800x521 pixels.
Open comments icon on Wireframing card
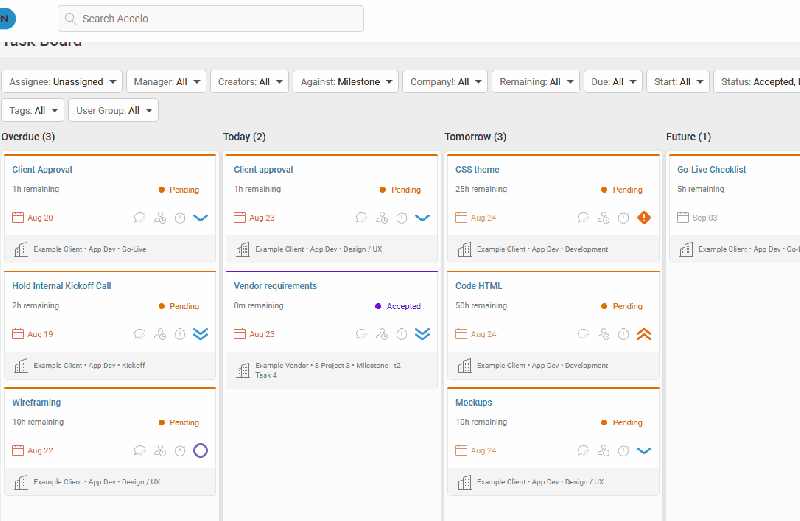pyautogui.click(x=139, y=451)
